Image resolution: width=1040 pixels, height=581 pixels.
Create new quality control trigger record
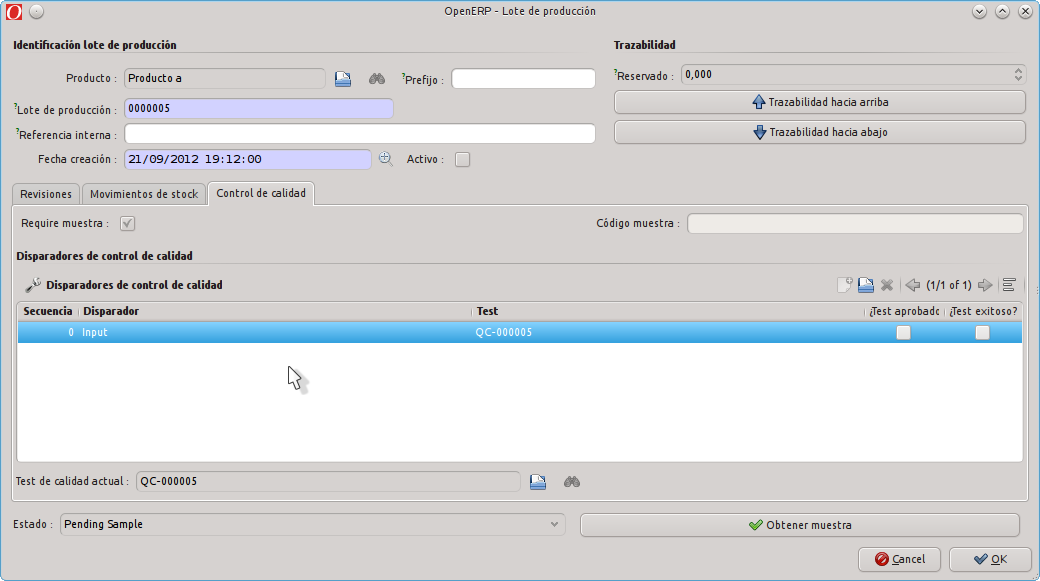coord(844,285)
